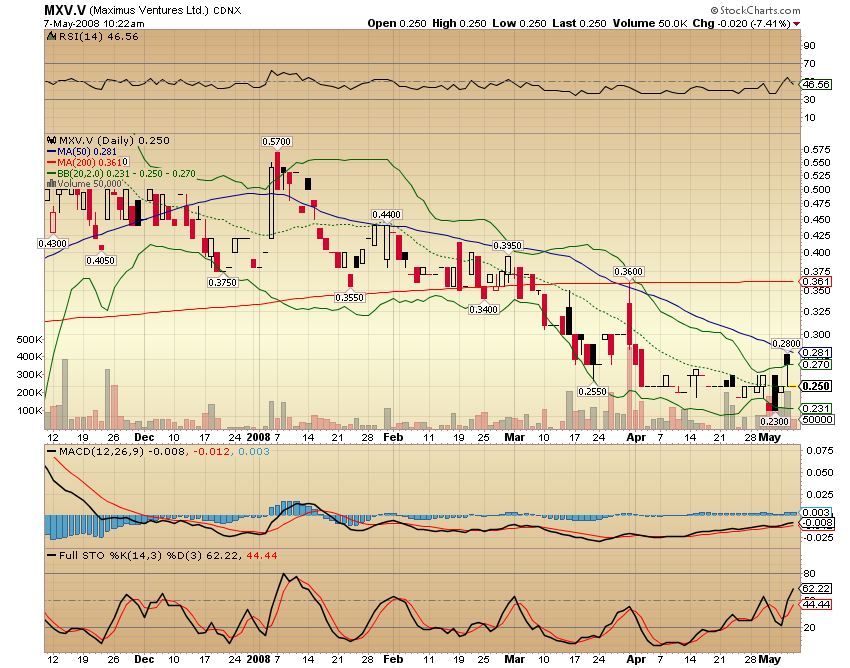Click the 0.2300 low price annotation
This screenshot has height=668, width=850.
pyautogui.click(x=774, y=421)
